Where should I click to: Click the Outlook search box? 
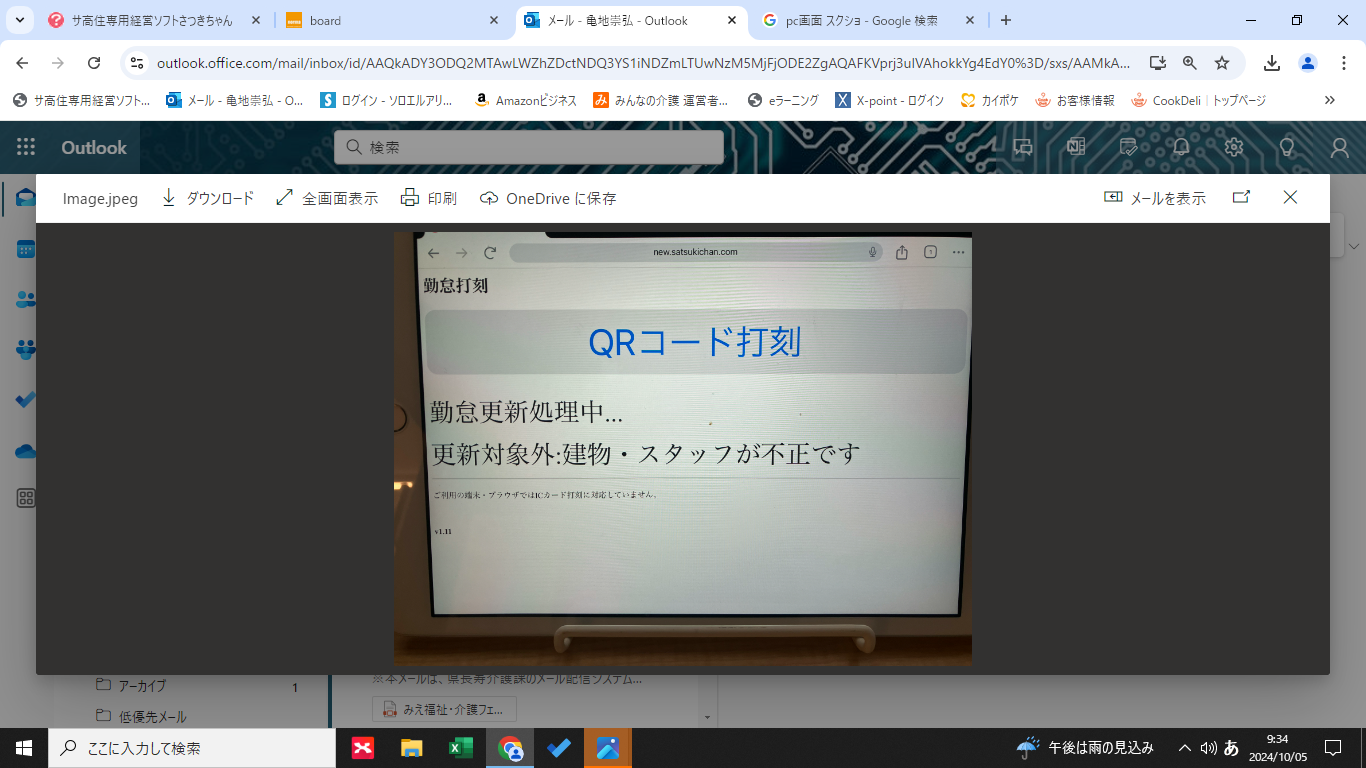[x=528, y=147]
